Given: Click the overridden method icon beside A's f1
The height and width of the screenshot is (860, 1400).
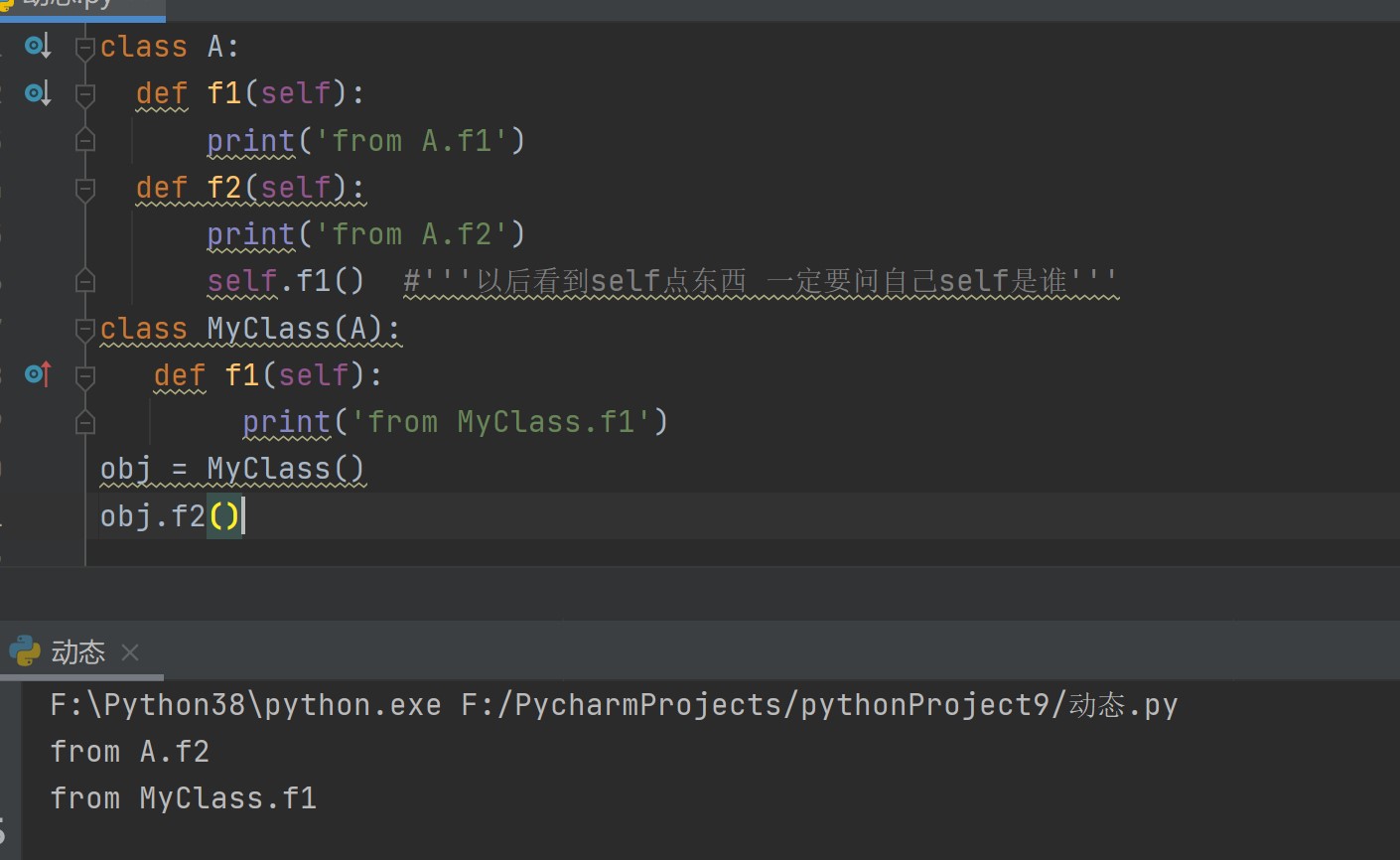Looking at the screenshot, I should pyautogui.click(x=37, y=93).
